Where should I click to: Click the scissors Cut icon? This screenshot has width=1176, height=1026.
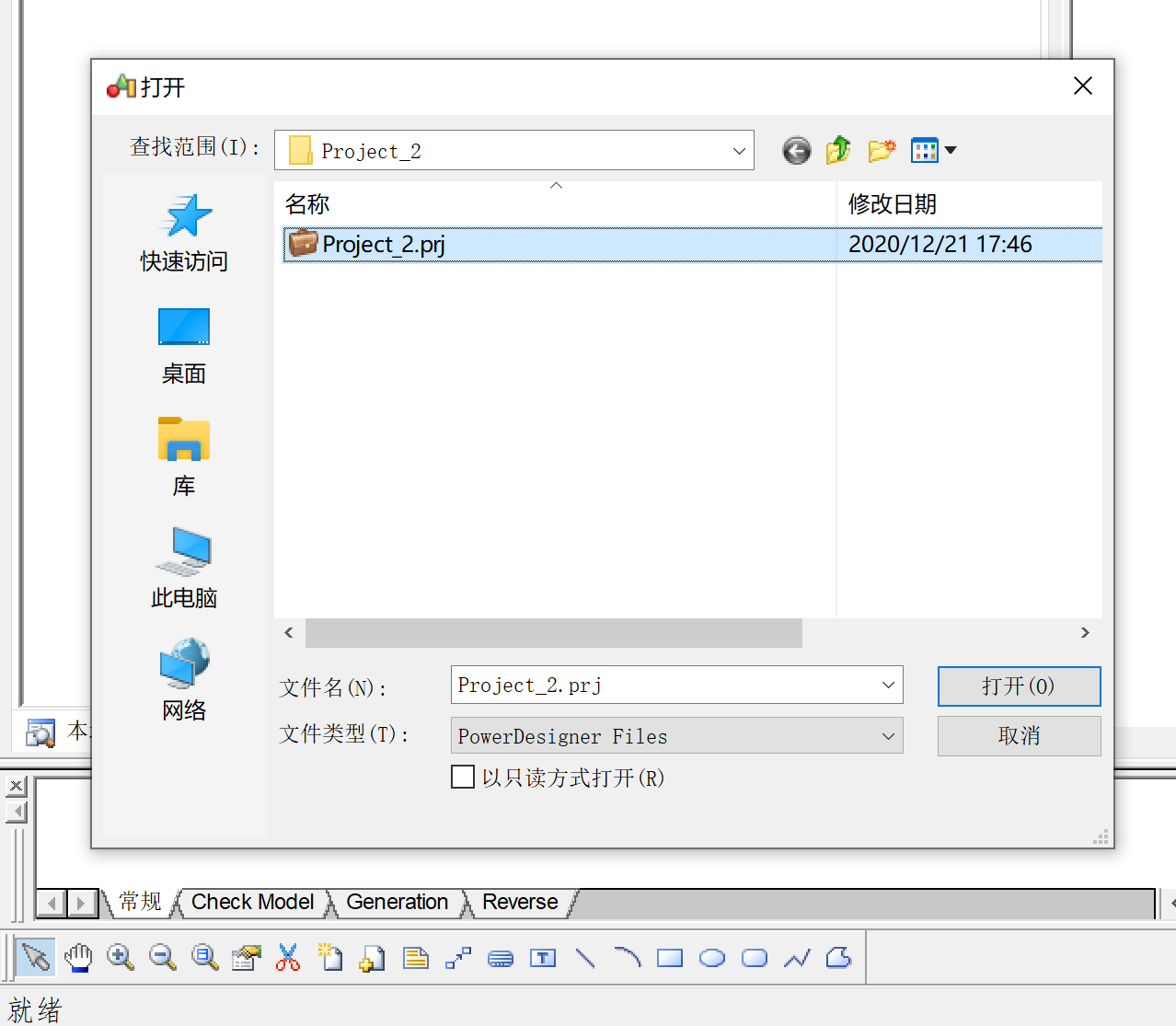point(288,957)
